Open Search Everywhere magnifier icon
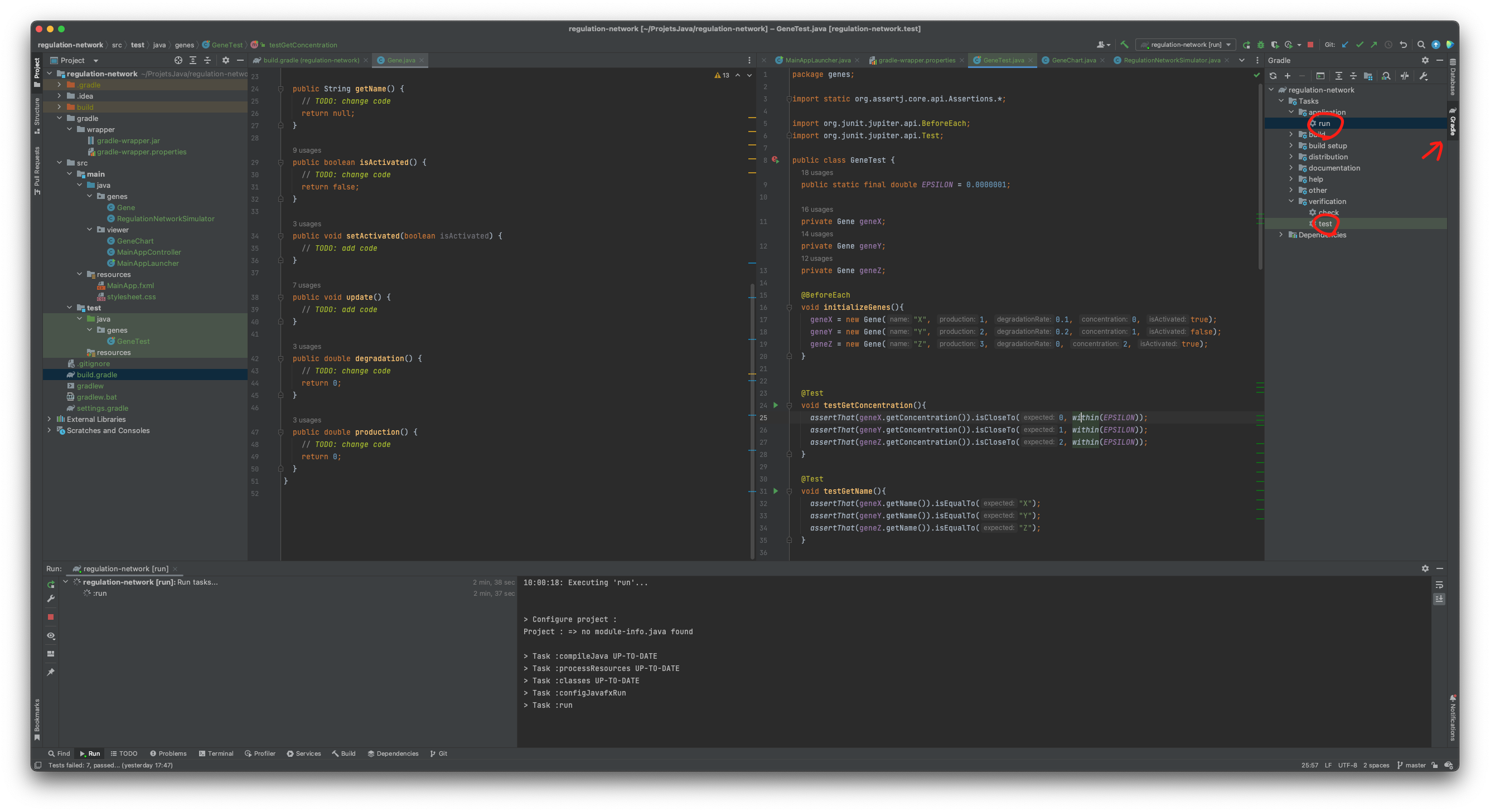 [1421, 45]
